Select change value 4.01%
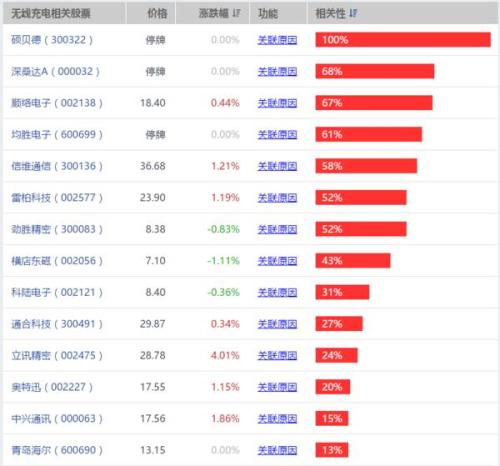 [x=225, y=355]
